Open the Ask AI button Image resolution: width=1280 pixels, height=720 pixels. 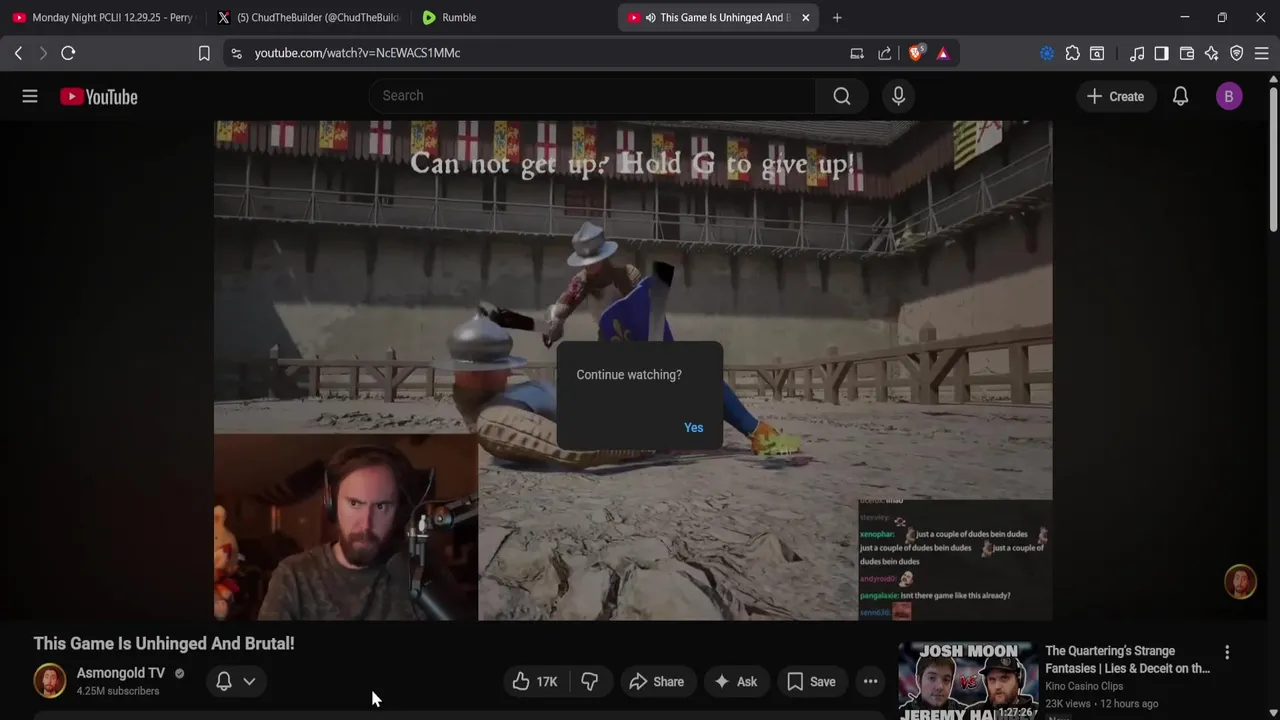pyautogui.click(x=735, y=682)
